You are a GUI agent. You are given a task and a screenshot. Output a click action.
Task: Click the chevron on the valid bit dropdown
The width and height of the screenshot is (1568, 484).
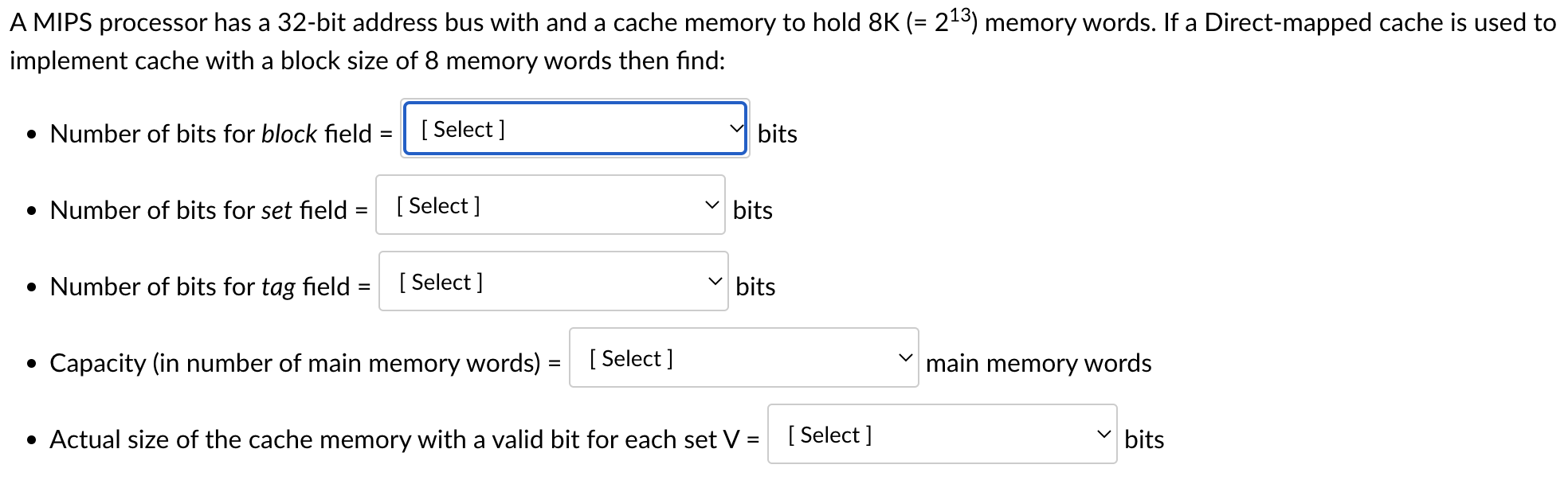pos(1104,434)
